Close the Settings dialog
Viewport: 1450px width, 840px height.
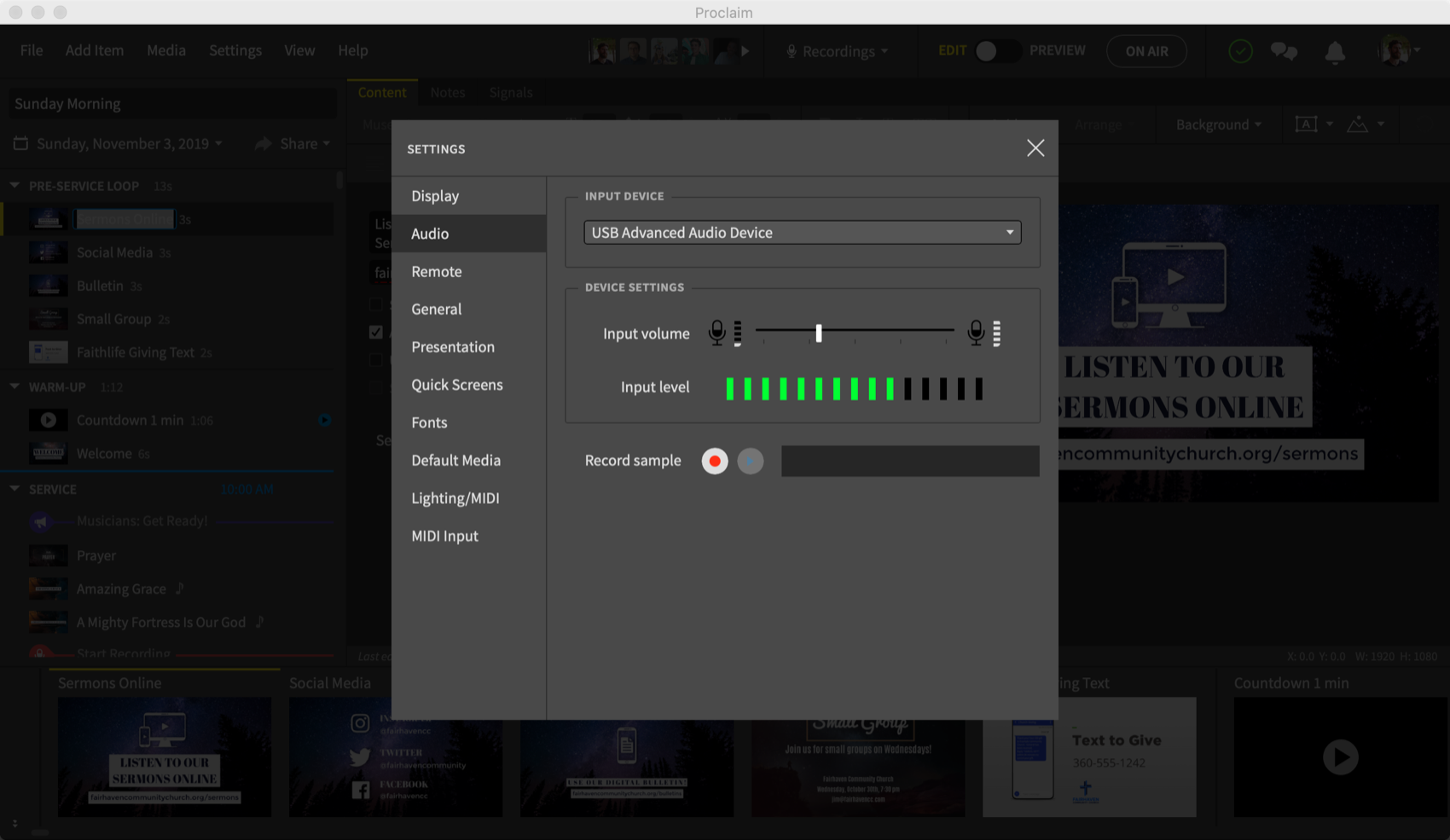tap(1035, 148)
